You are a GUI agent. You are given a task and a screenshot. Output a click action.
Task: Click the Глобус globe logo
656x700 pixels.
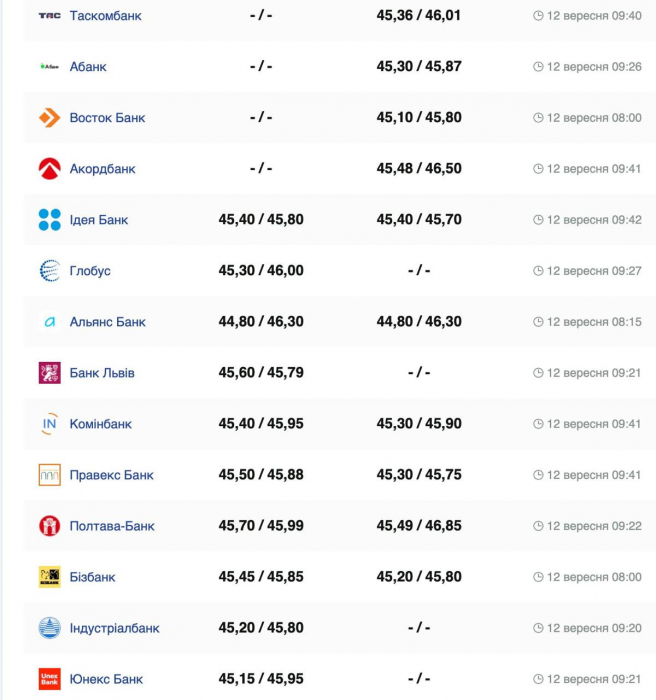(50, 271)
